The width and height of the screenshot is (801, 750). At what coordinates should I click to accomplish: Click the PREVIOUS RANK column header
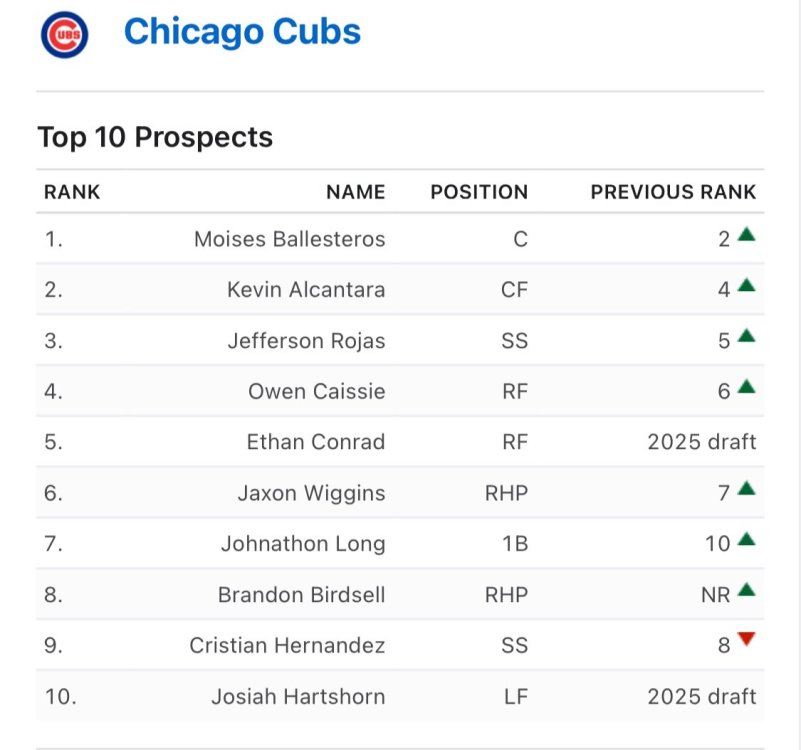click(673, 192)
